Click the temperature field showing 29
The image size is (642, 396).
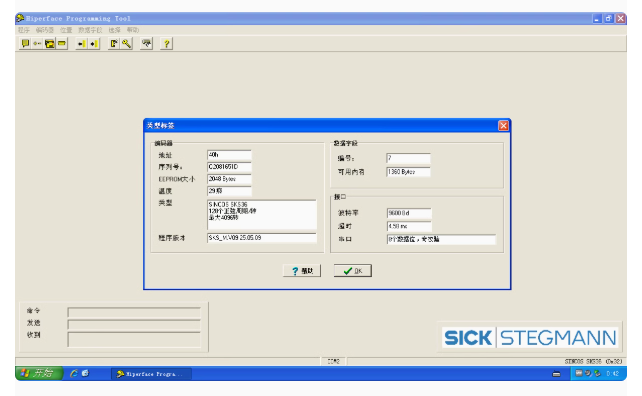coord(229,191)
